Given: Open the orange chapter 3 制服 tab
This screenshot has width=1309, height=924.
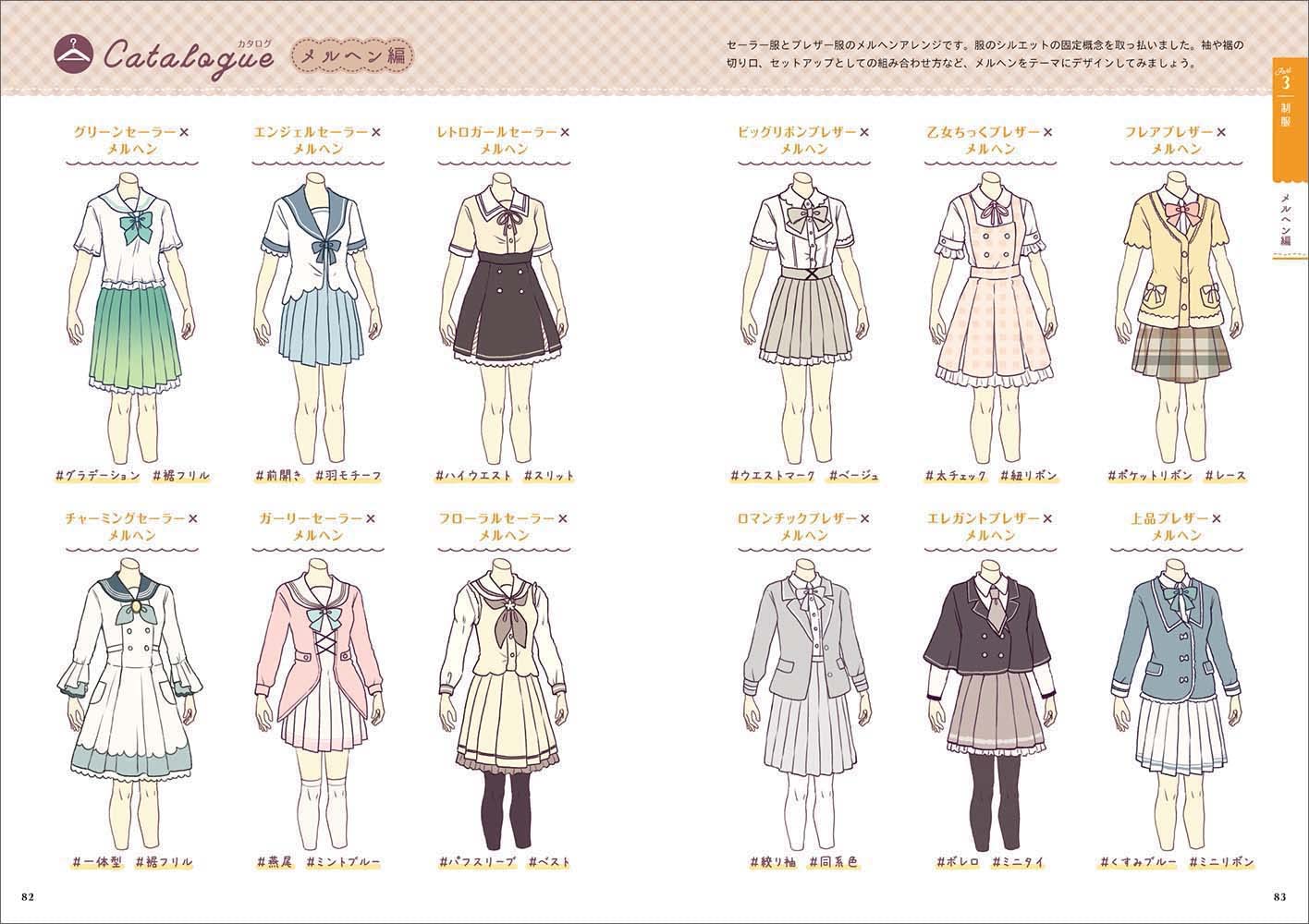Looking at the screenshot, I should click(1285, 120).
